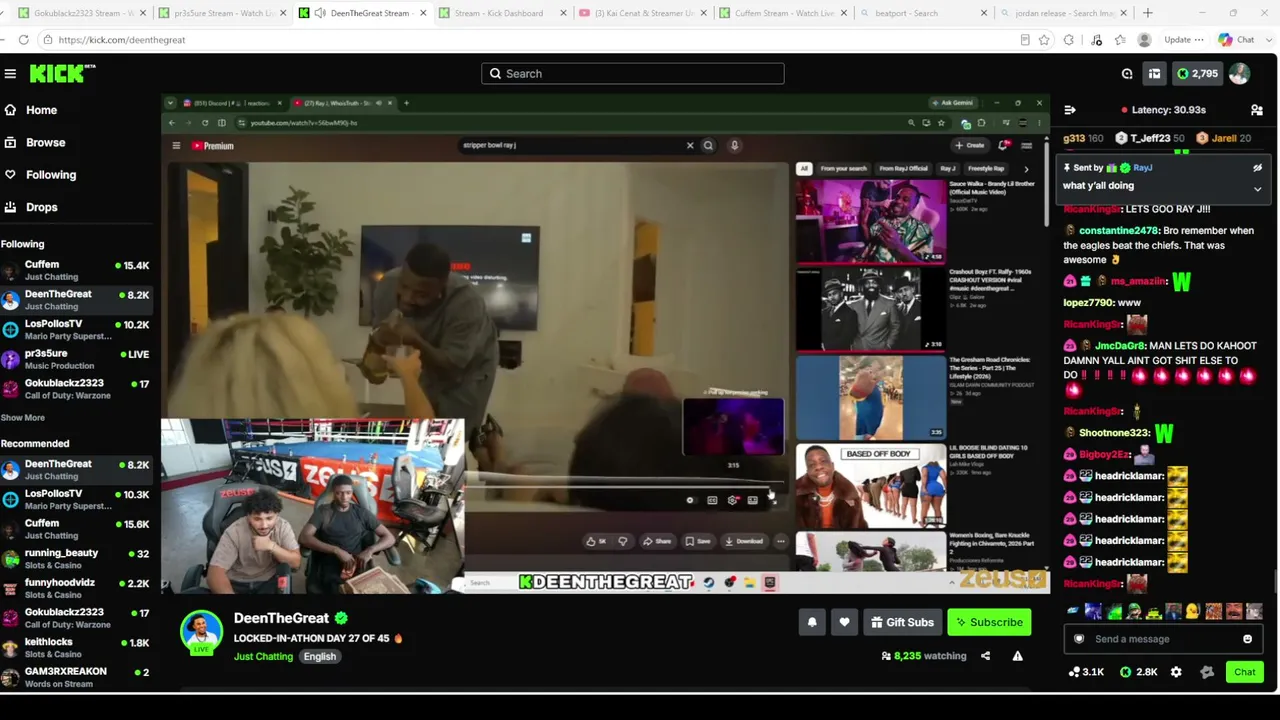
Task: Share the stream using share icon
Action: (985, 656)
